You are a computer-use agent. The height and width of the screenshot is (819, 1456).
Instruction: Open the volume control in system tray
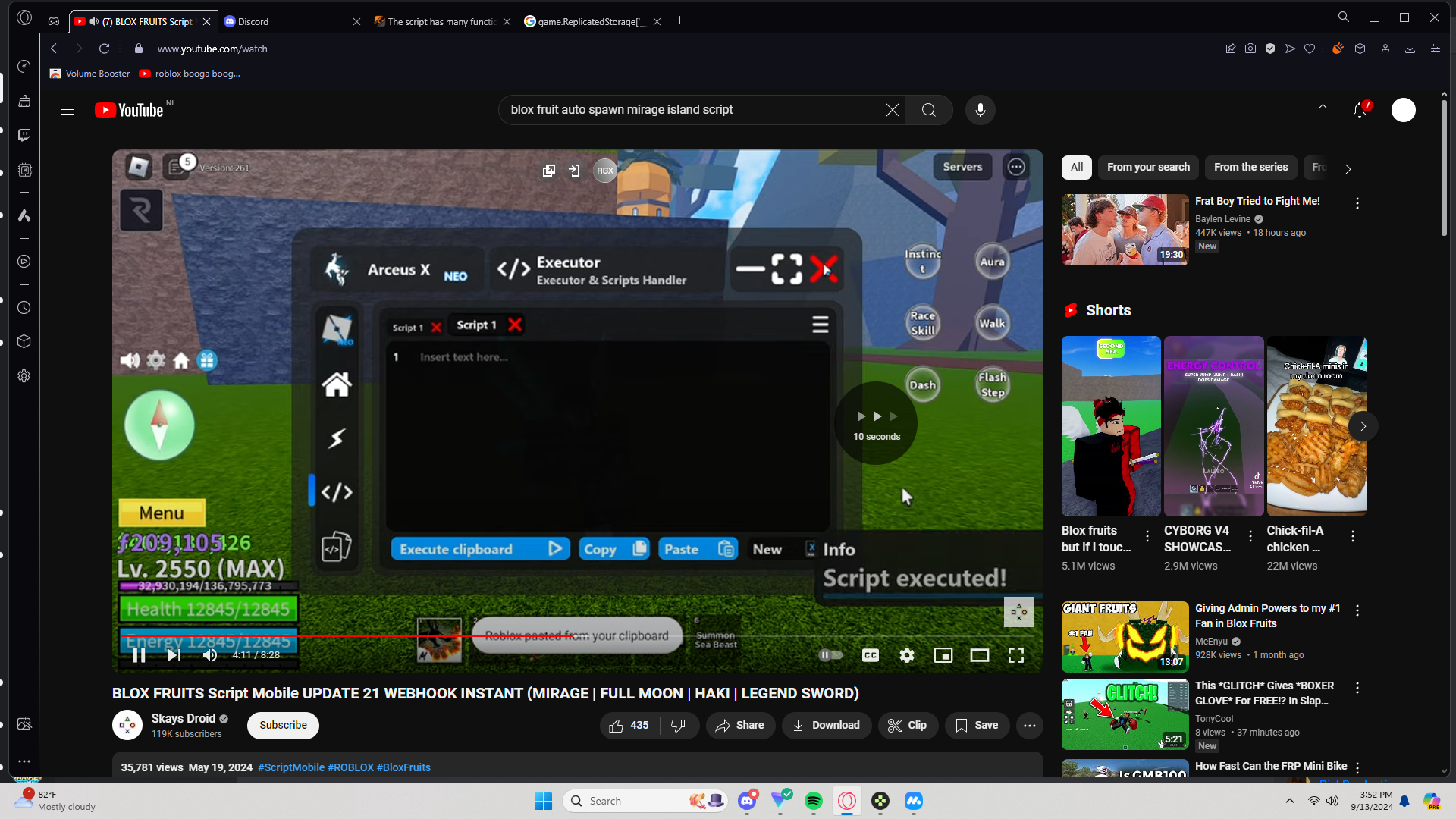(1332, 801)
